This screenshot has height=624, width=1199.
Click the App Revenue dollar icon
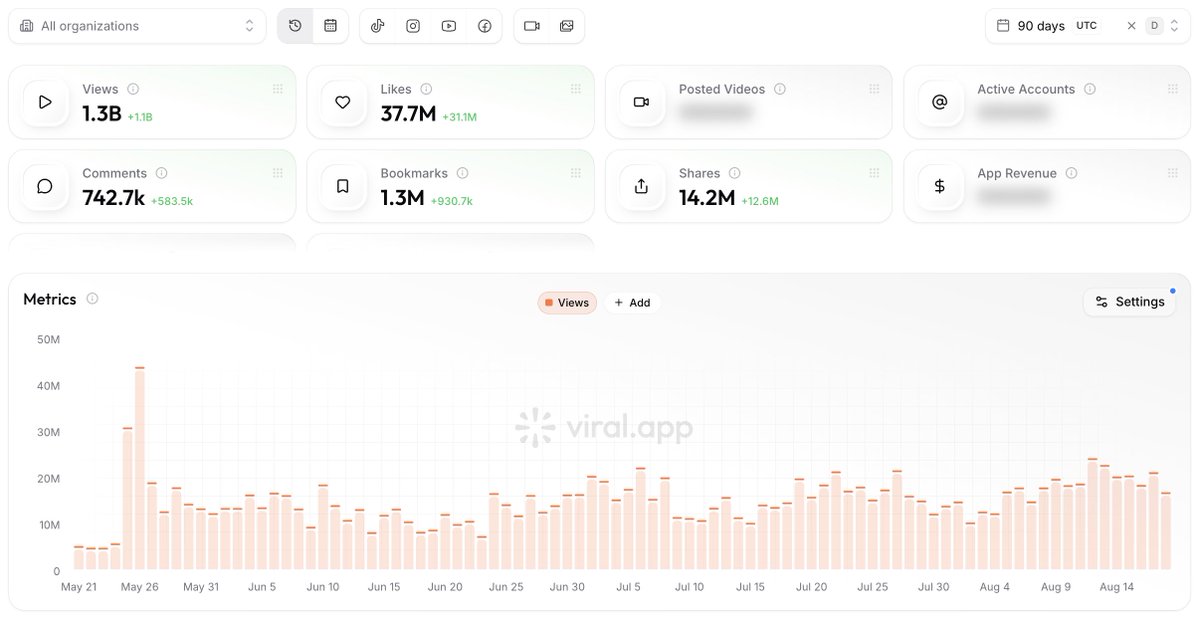point(940,186)
